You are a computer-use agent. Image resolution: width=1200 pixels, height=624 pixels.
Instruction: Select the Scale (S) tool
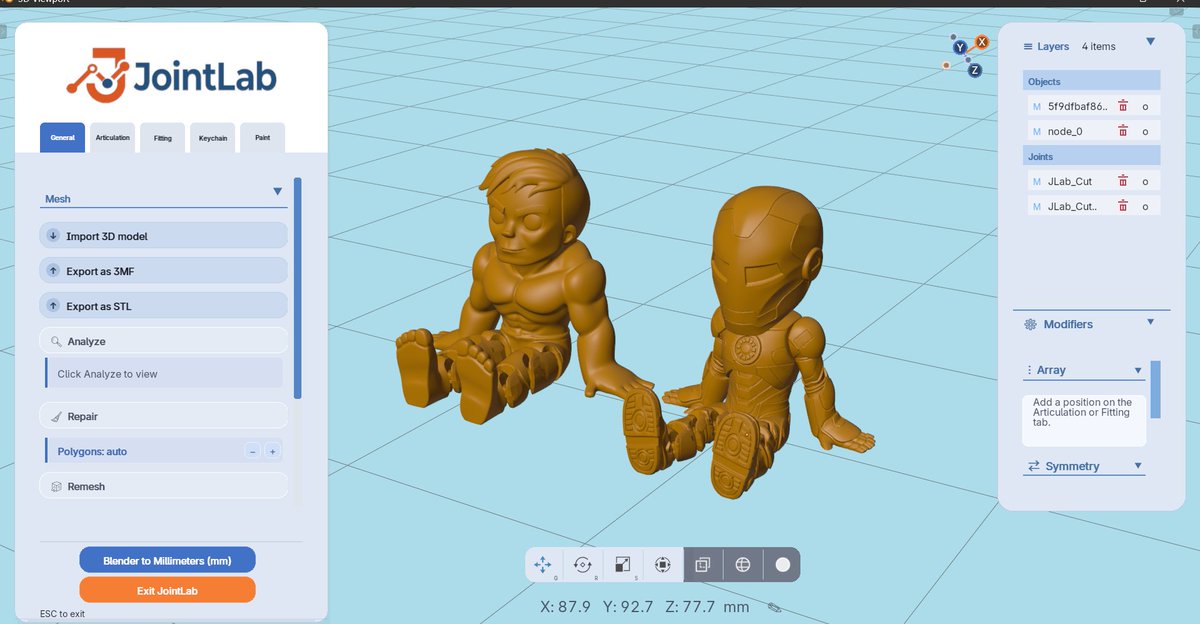click(622, 565)
